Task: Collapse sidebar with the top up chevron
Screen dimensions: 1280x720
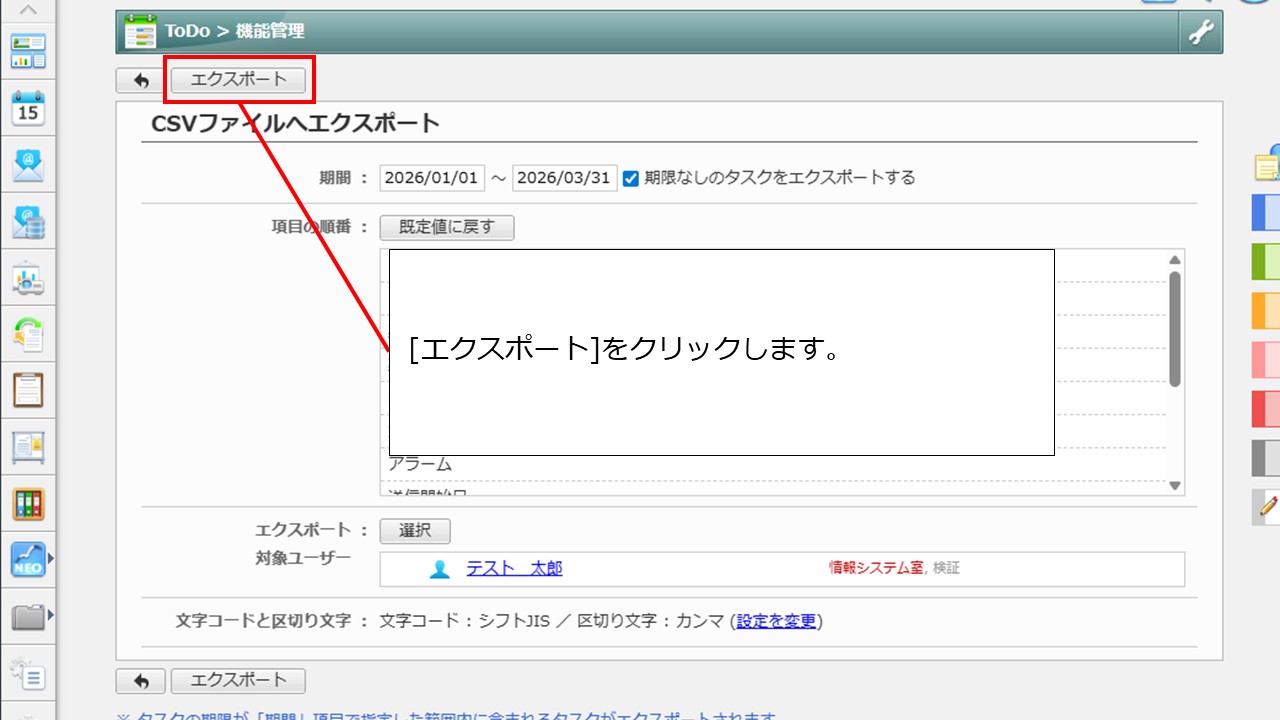Action: [x=28, y=10]
